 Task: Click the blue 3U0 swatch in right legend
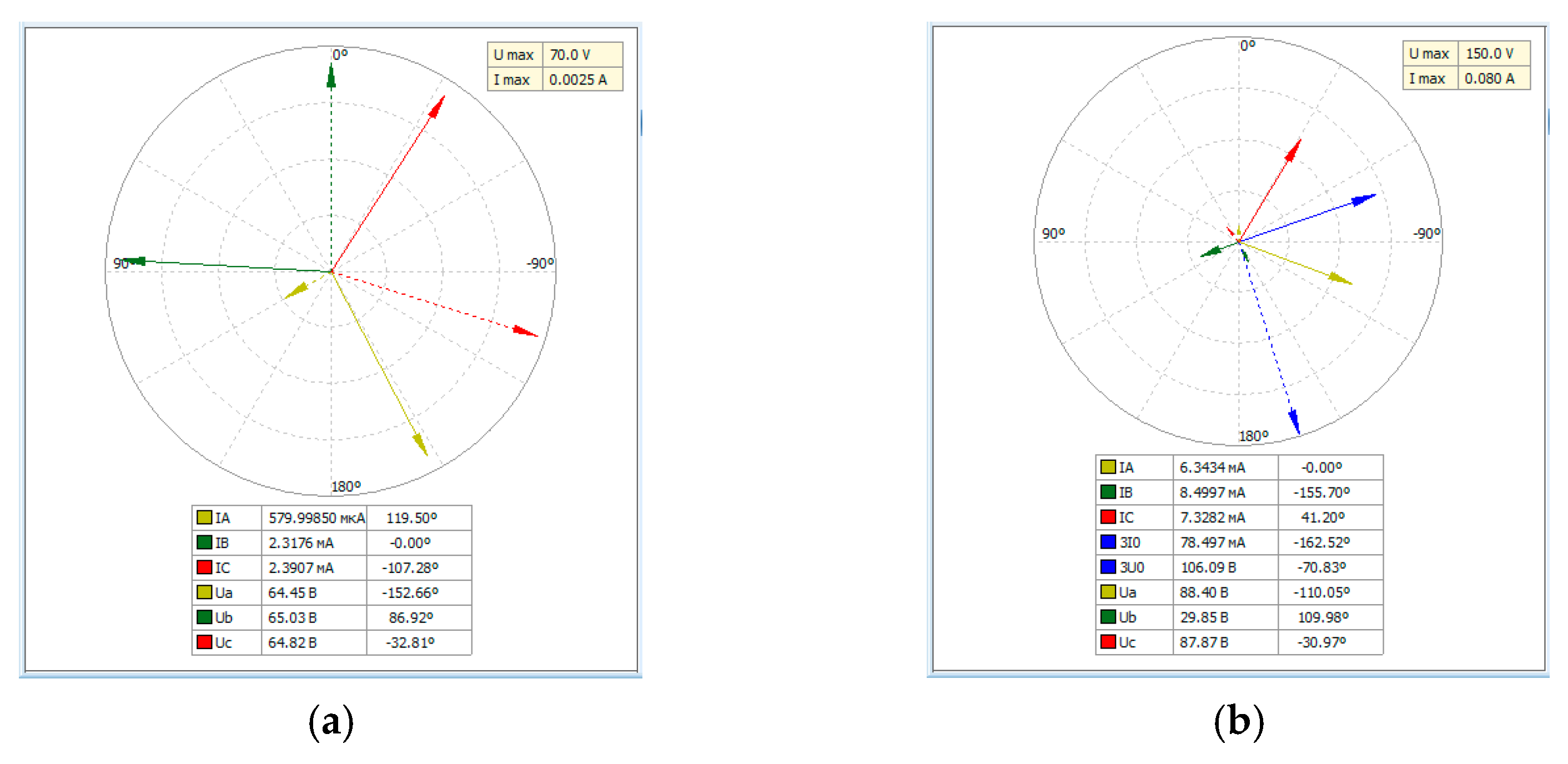pyautogui.click(x=1108, y=566)
